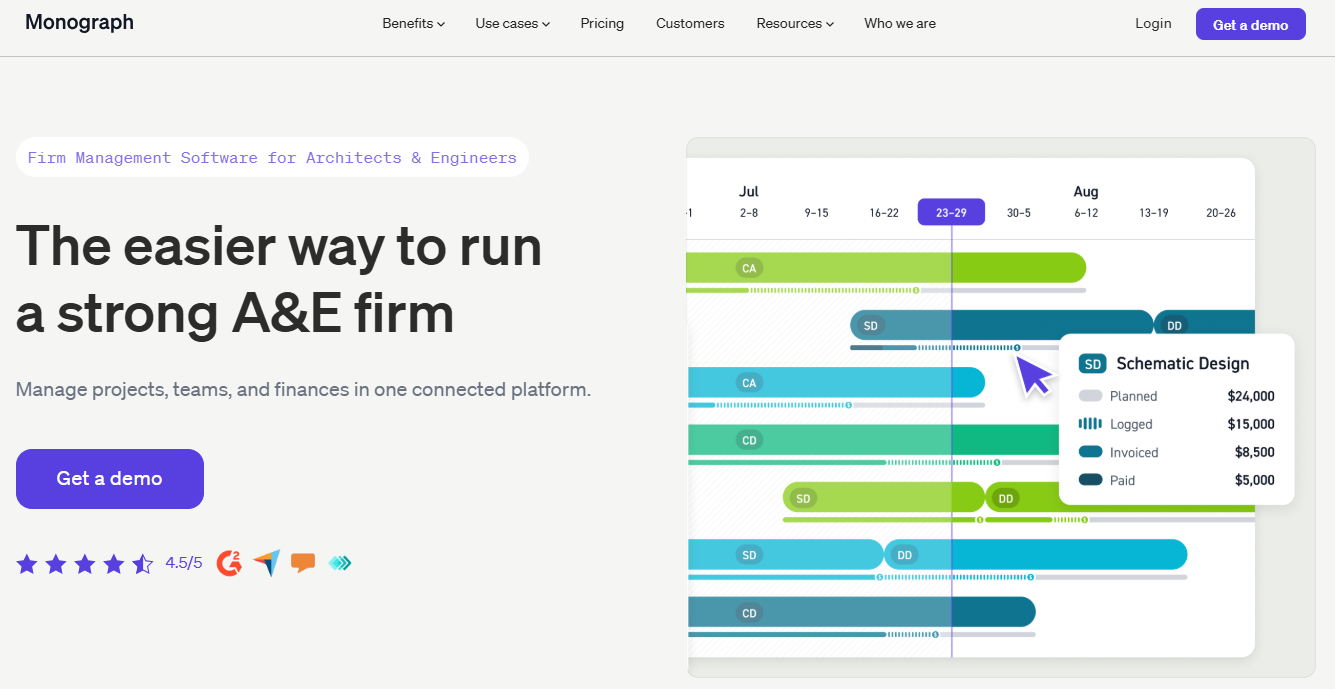Click the SD badge on dark teal bar
This screenshot has width=1335, height=689.
pyautogui.click(x=871, y=326)
